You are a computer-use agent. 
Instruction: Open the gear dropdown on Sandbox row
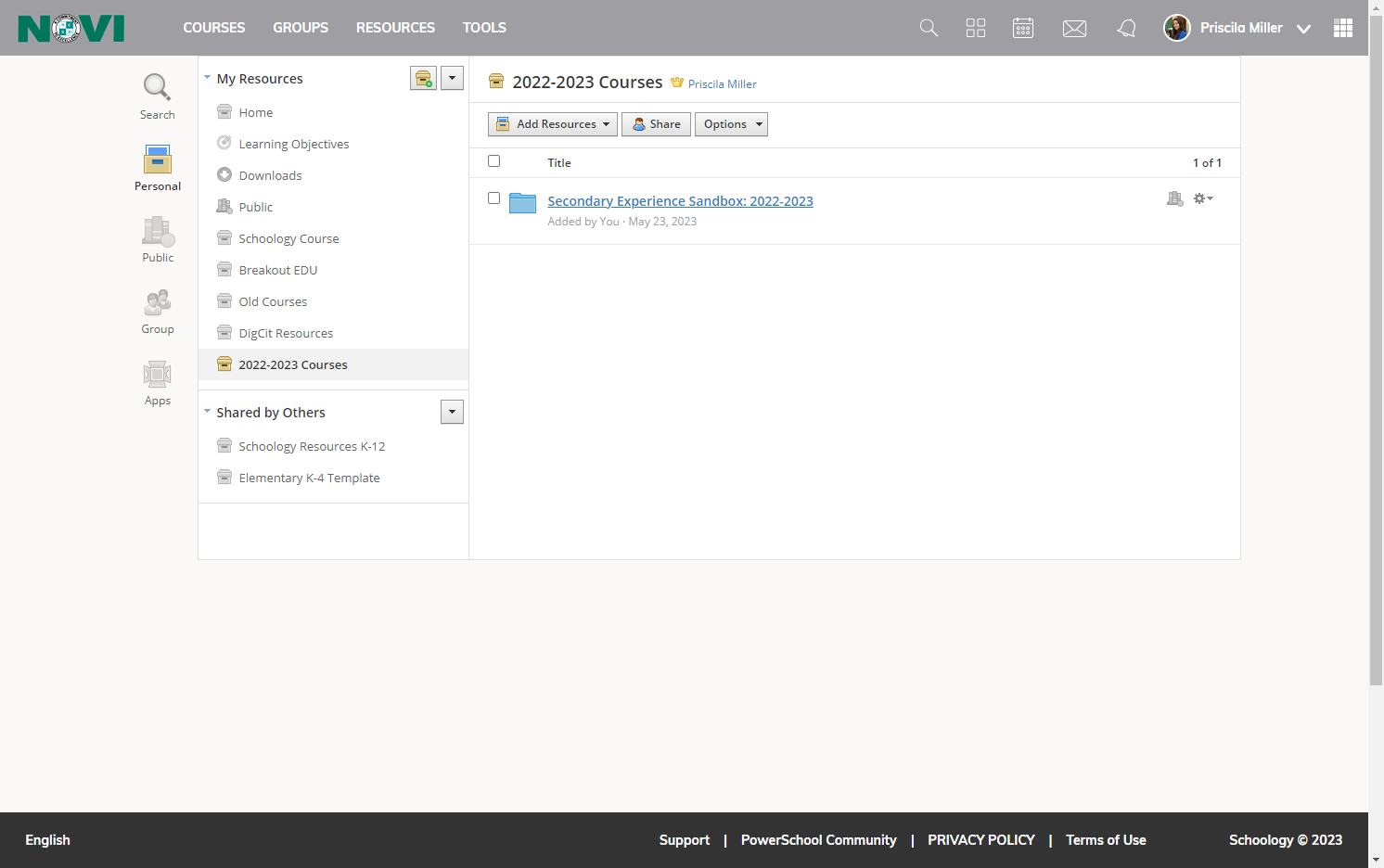[x=1203, y=198]
